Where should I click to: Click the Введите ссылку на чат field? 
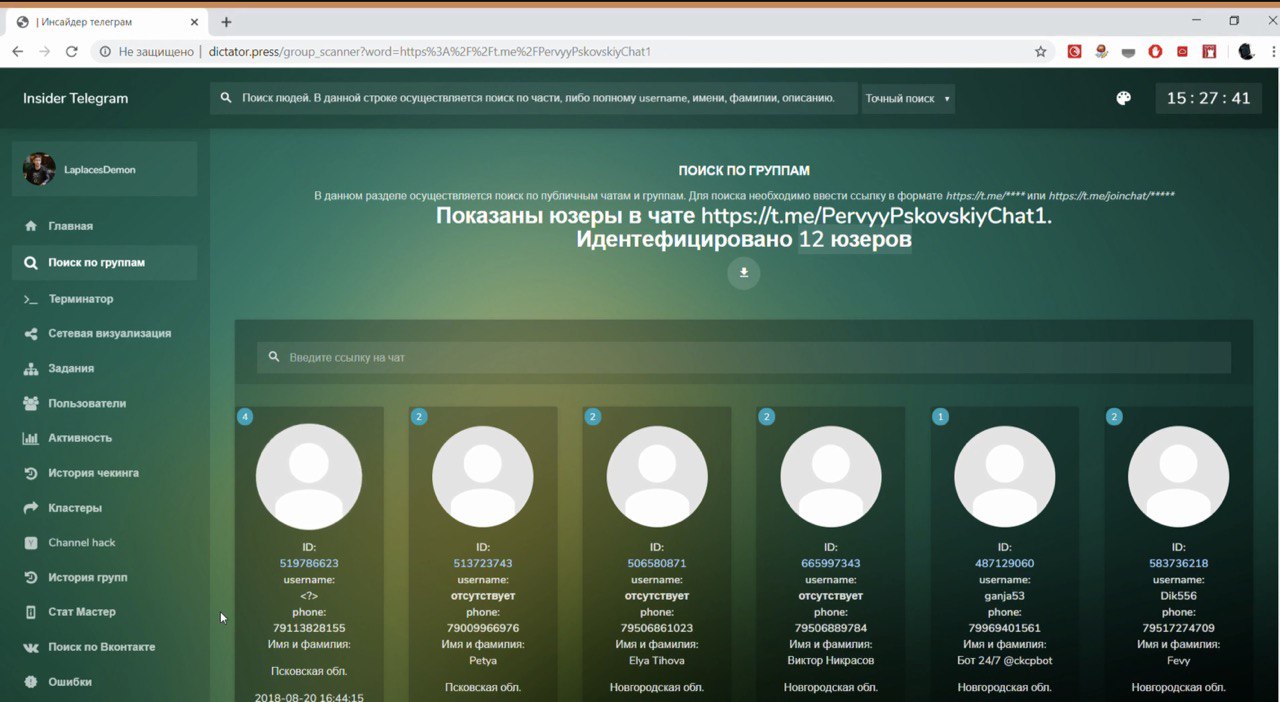point(744,357)
